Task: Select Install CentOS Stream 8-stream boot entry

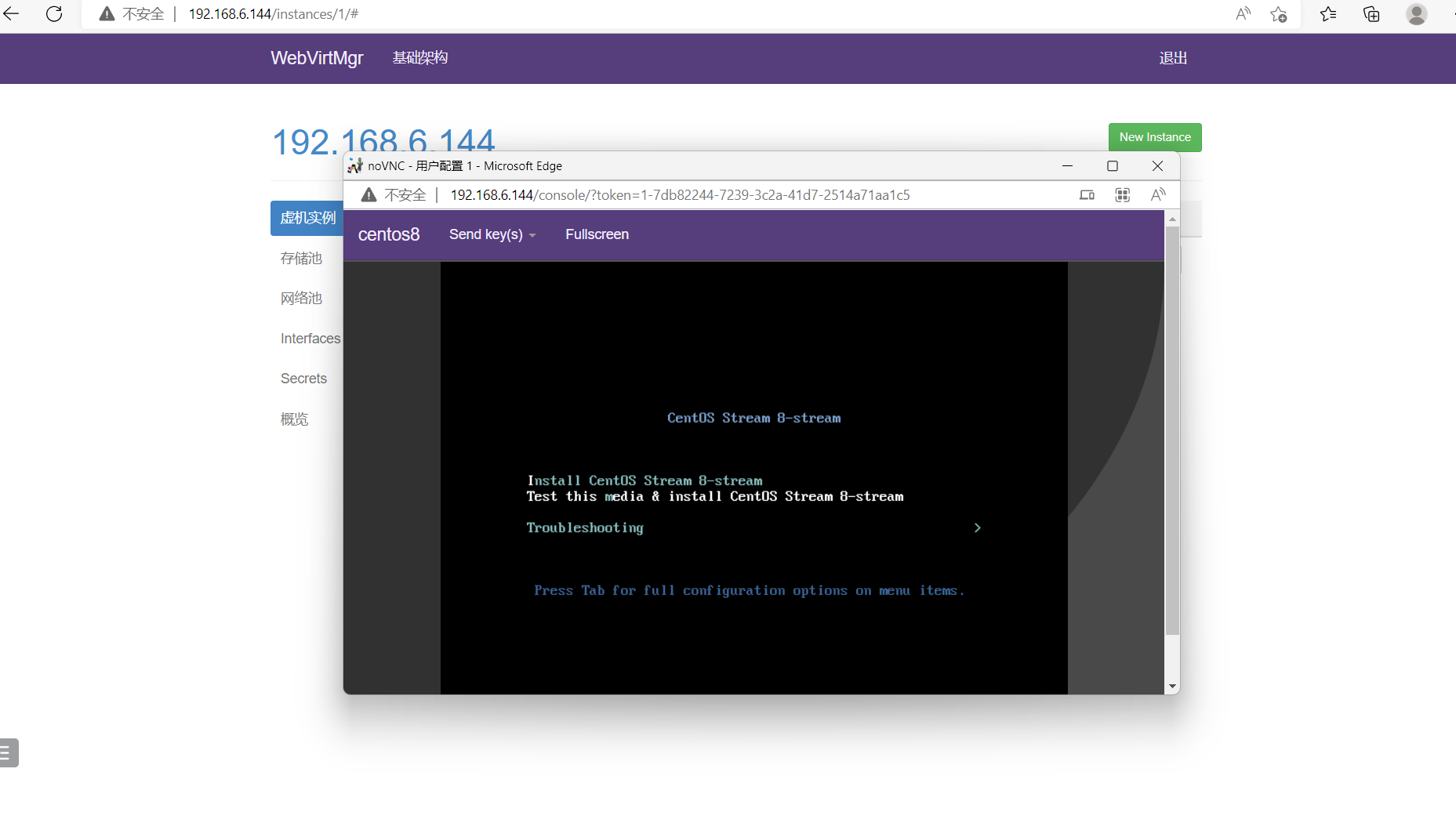Action: tap(644, 480)
